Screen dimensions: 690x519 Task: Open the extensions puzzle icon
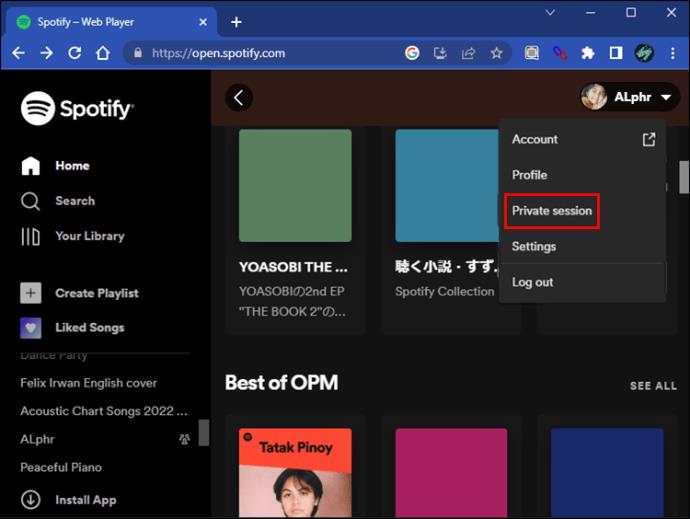click(587, 53)
